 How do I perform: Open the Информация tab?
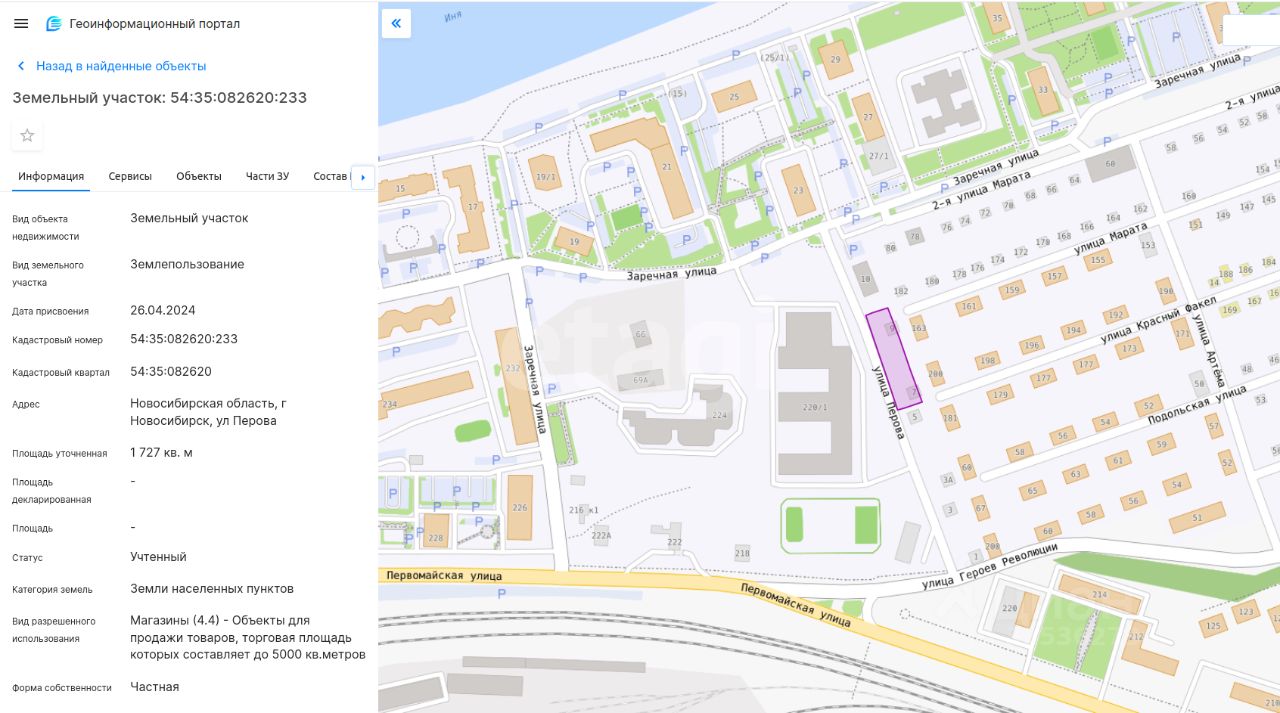(51, 176)
